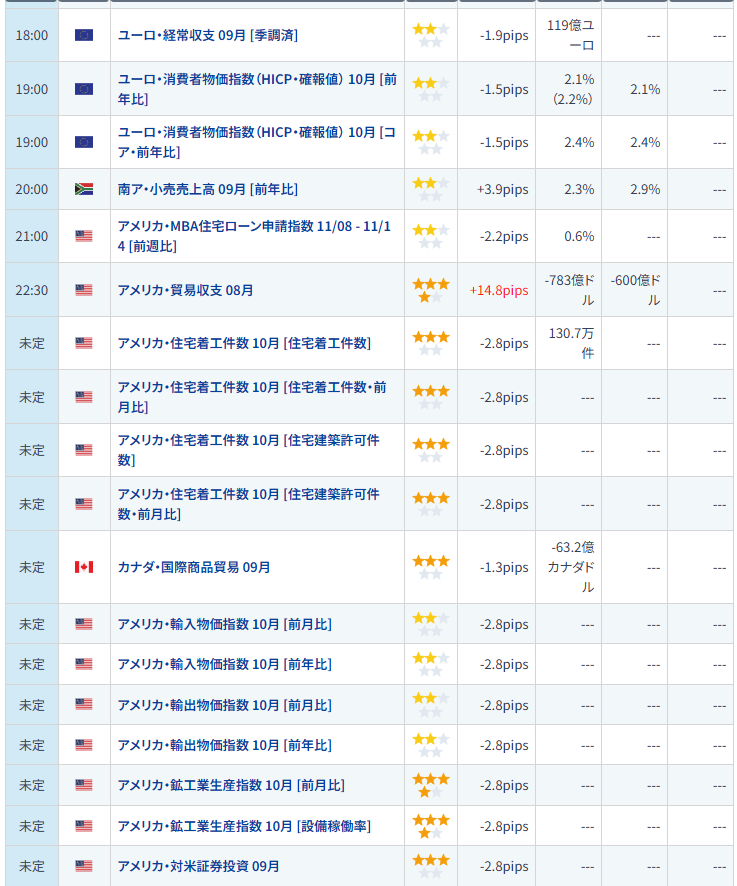
Task: Click the EU flag in the 18:00 row
Action: click(84, 35)
